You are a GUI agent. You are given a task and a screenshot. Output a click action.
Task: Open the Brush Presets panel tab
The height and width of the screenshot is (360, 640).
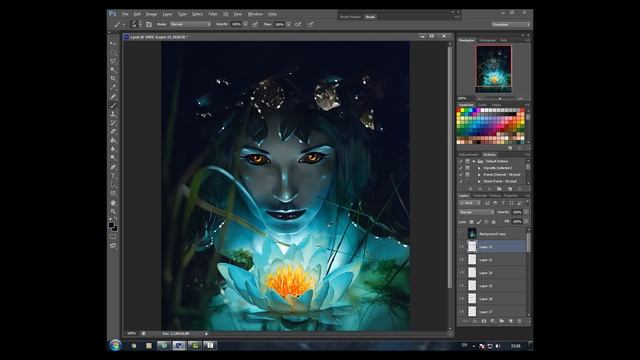point(350,17)
